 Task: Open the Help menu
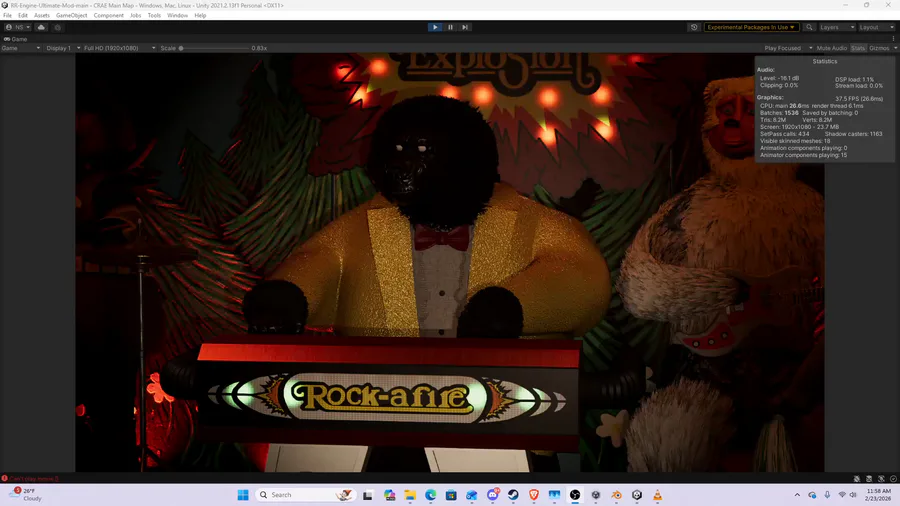click(x=200, y=15)
